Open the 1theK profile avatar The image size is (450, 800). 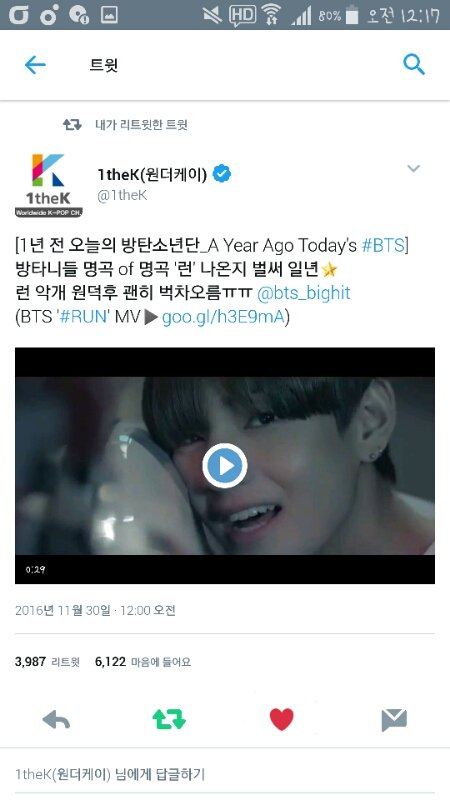(x=48, y=186)
